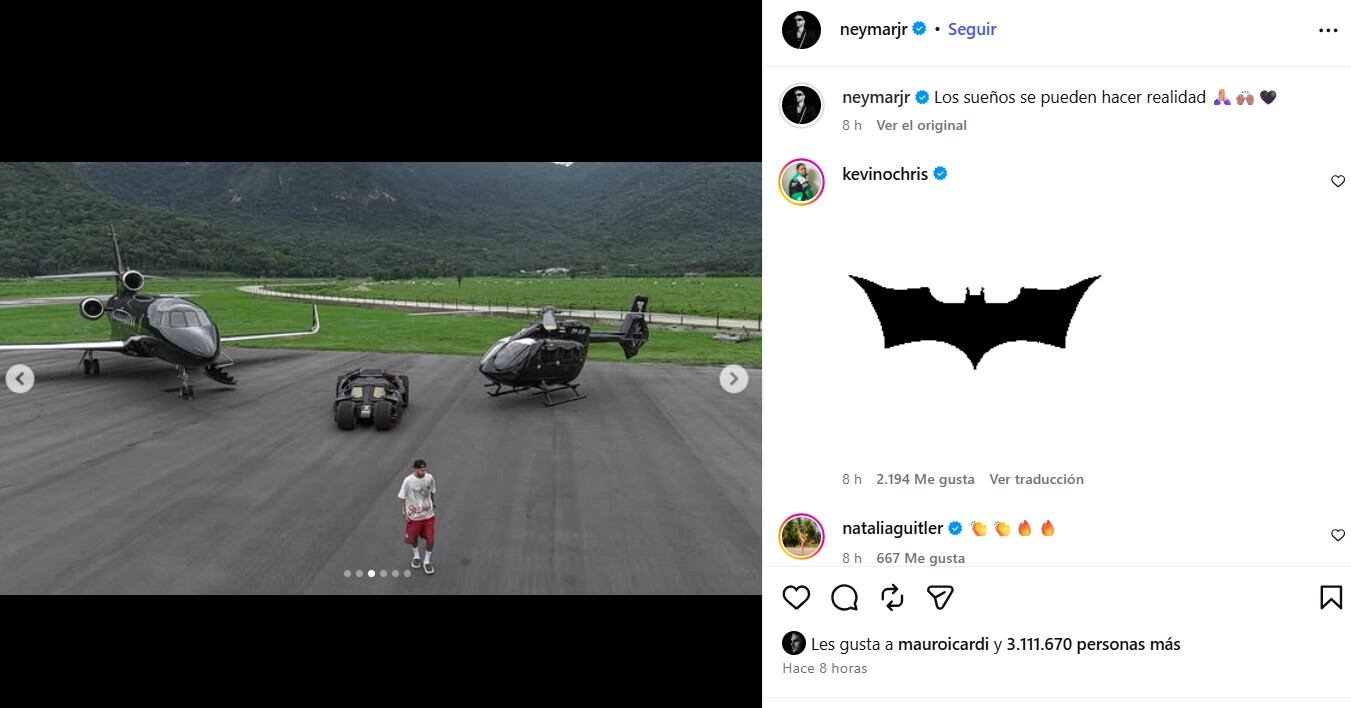Like the post using the heart icon
The image size is (1351, 708).
(x=796, y=597)
